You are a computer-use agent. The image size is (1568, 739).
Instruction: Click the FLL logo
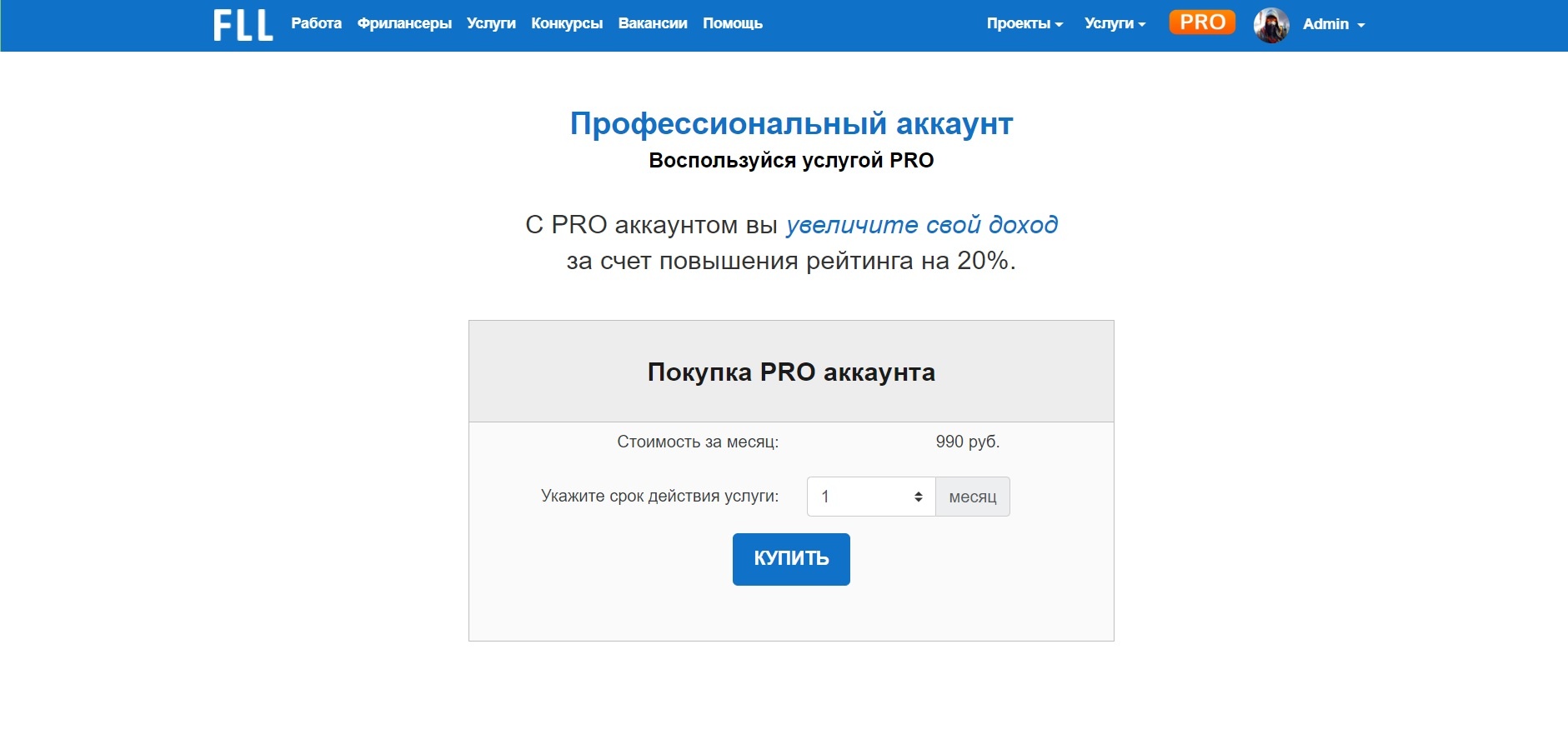(243, 25)
